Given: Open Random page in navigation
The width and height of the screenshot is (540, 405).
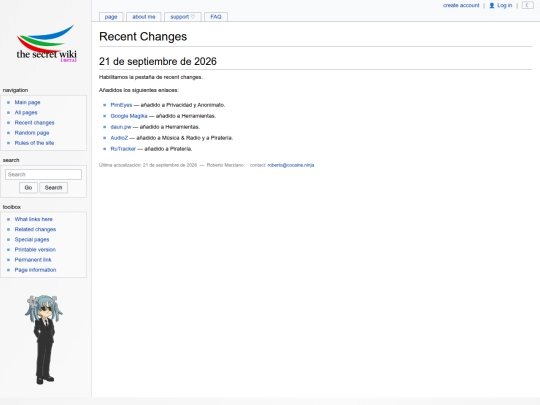Looking at the screenshot, I should (32, 133).
